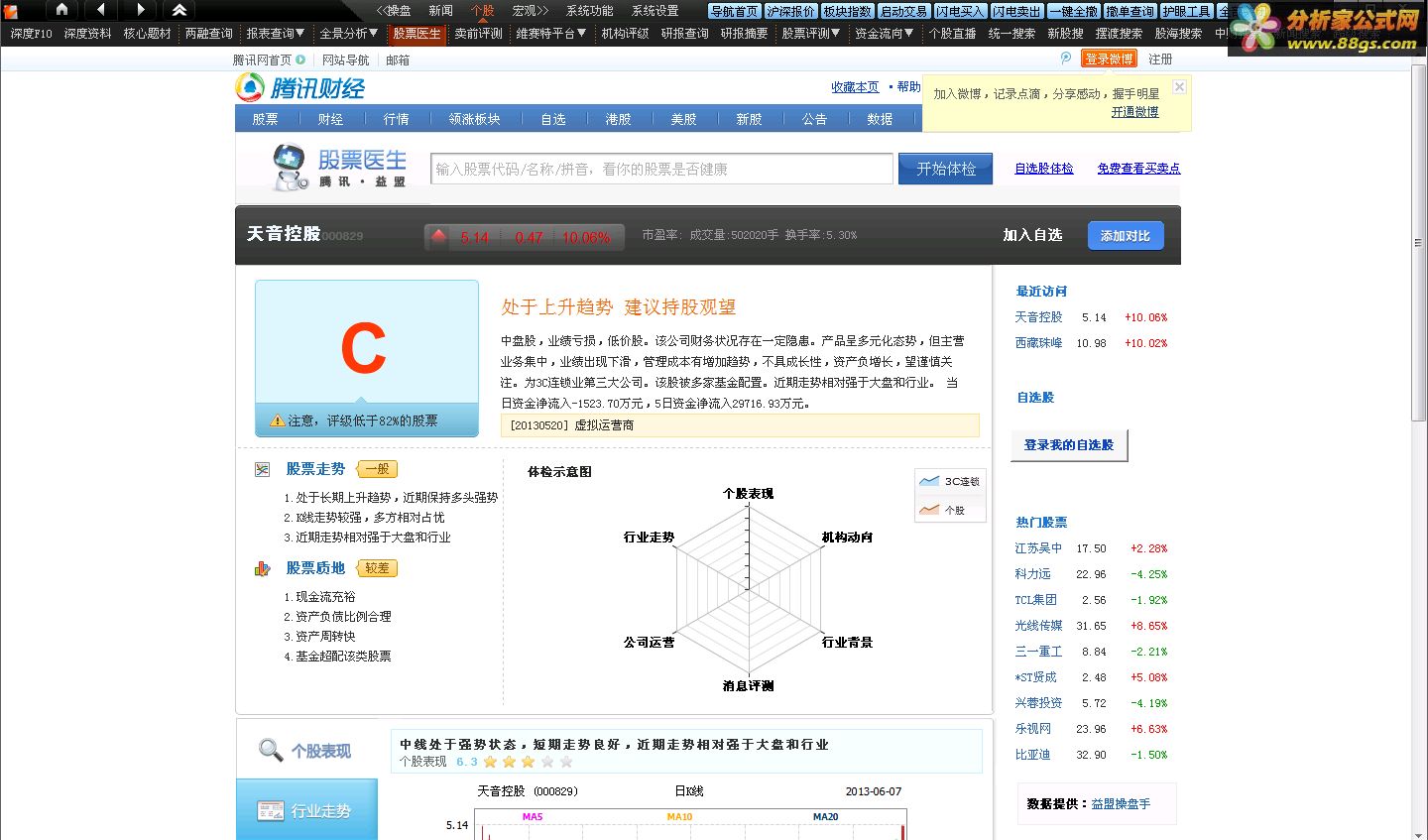Open 系统设置 menu
Screen dimensions: 1428x840
click(655, 11)
